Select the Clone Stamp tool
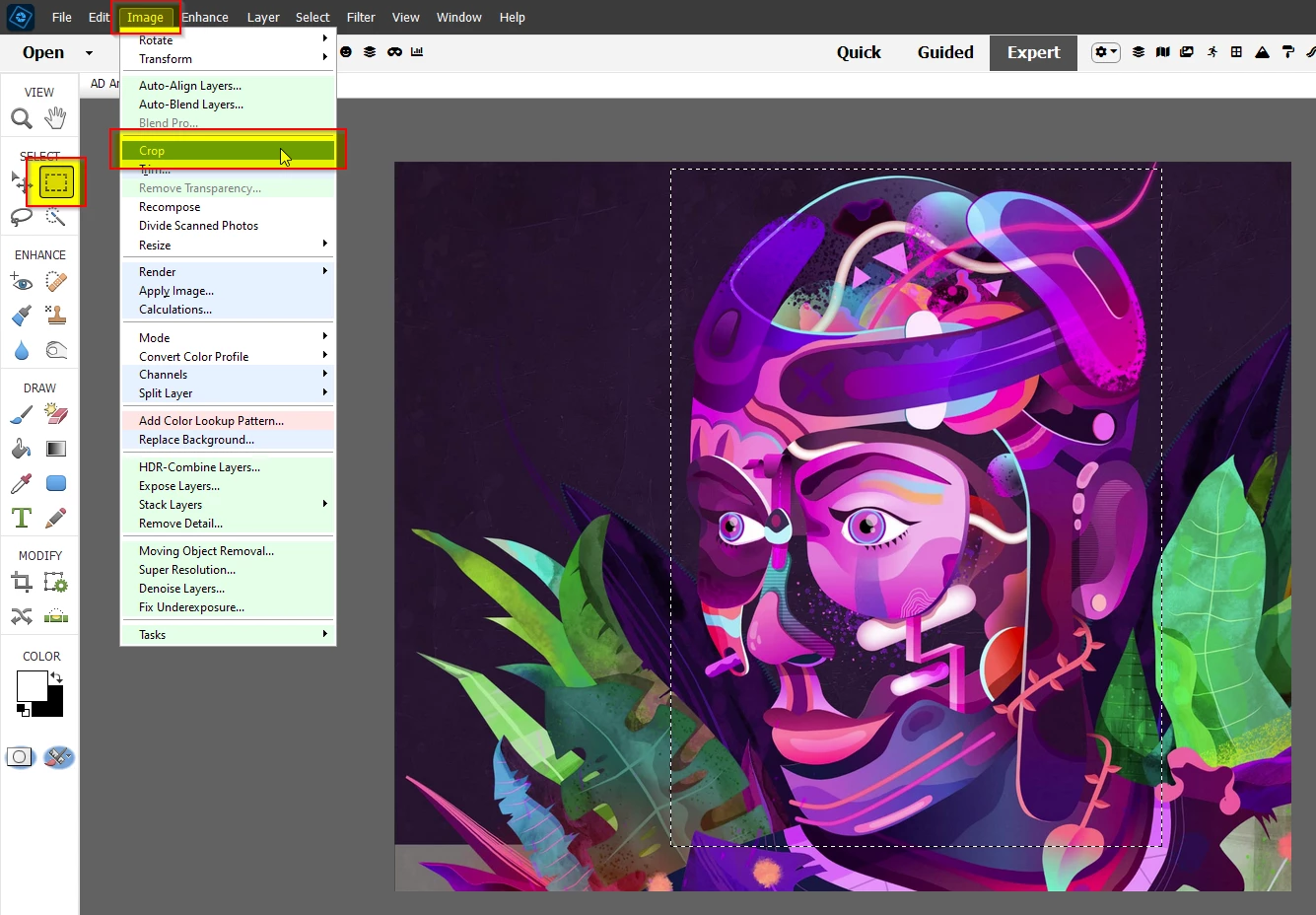This screenshot has height=915, width=1316. 56,317
